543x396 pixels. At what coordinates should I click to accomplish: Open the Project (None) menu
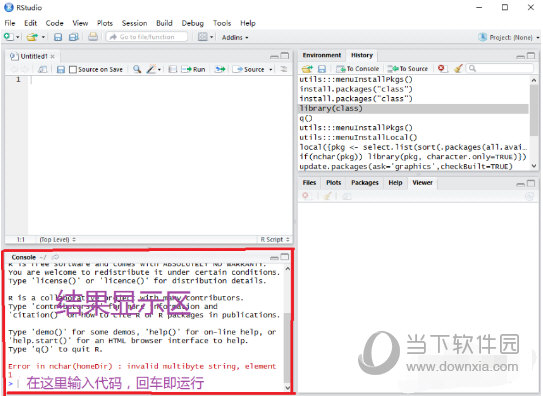[509, 37]
